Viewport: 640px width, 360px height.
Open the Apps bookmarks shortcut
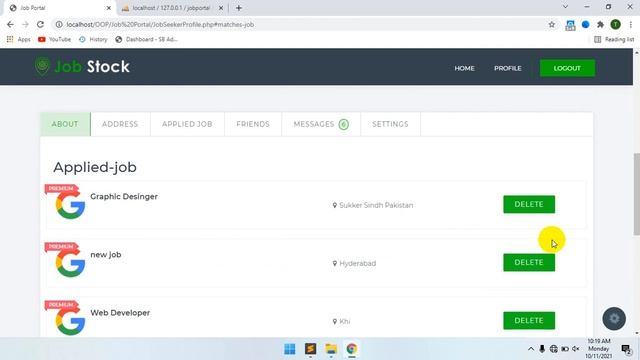[19, 39]
